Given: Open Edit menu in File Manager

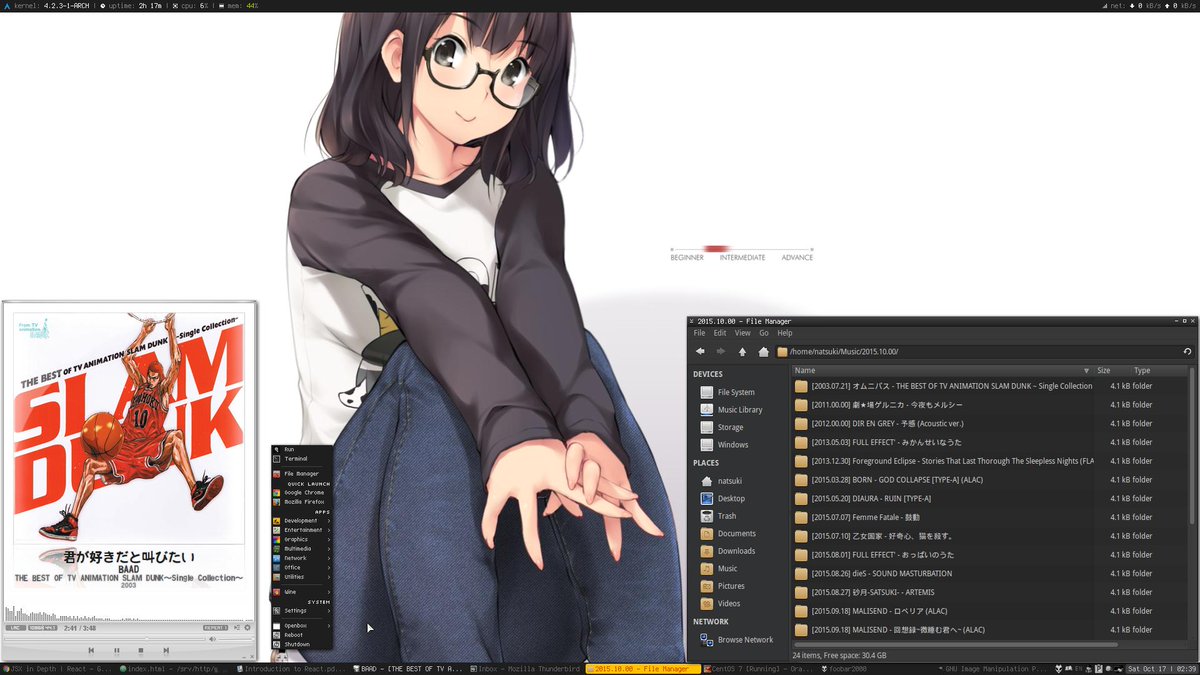Looking at the screenshot, I should pyautogui.click(x=720, y=333).
